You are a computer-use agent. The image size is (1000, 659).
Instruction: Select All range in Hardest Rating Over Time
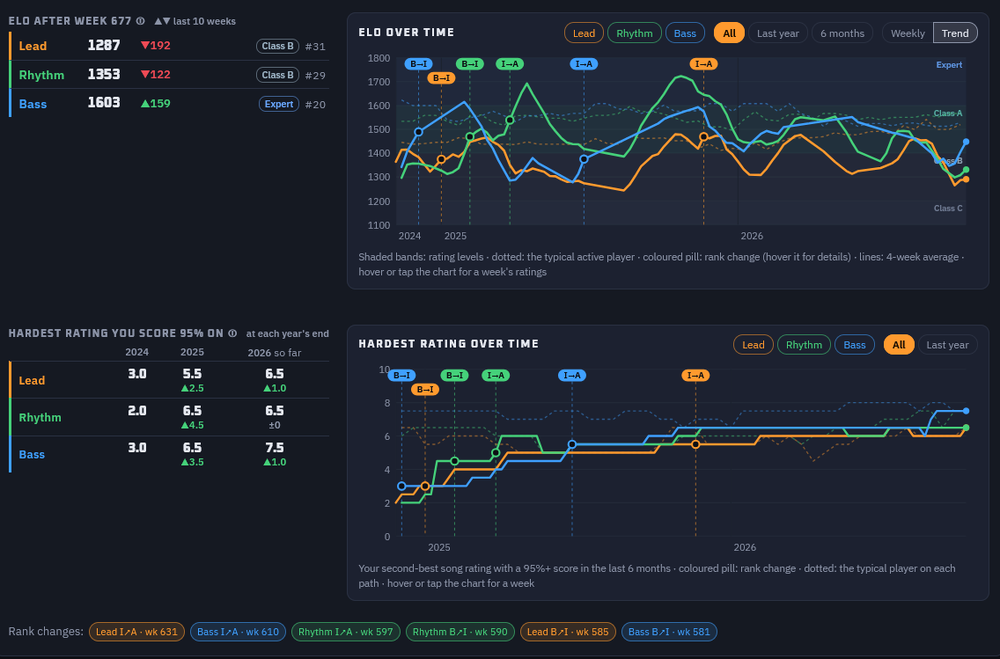tap(899, 344)
